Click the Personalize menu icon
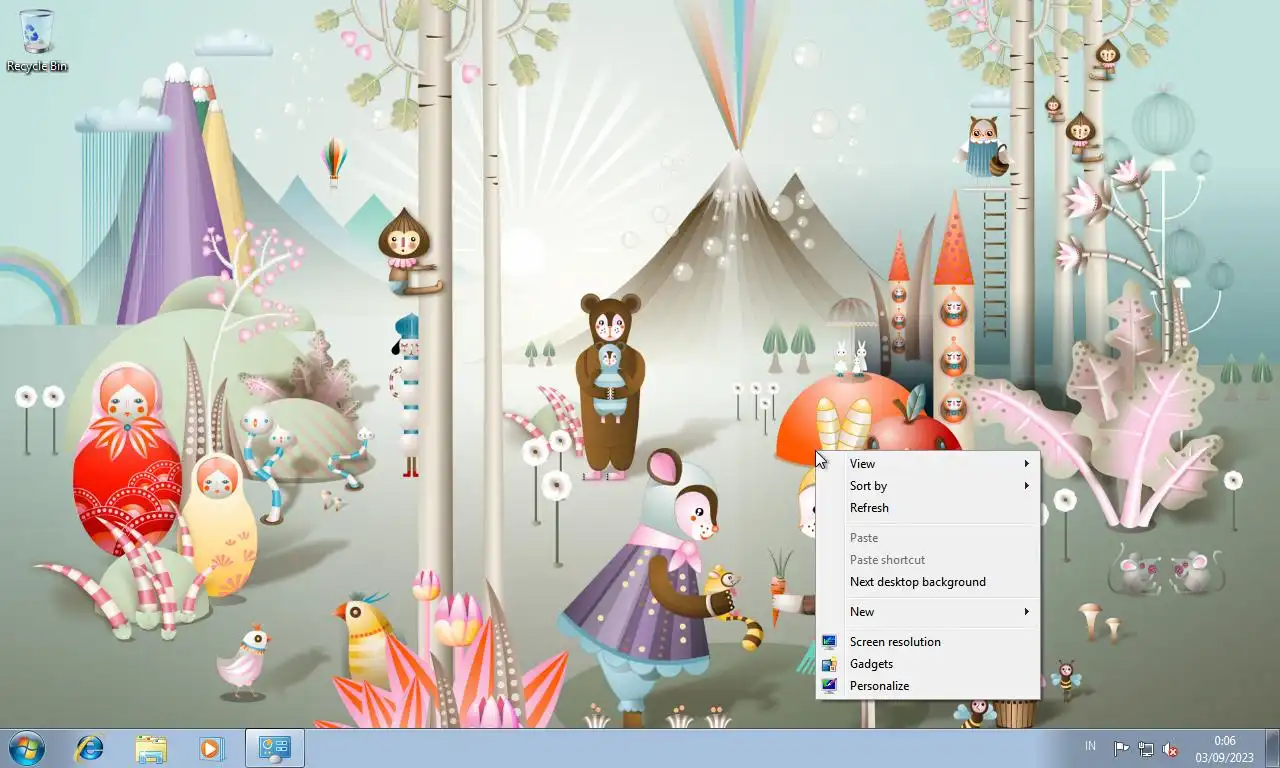Image resolution: width=1280 pixels, height=768 pixels. pos(829,686)
